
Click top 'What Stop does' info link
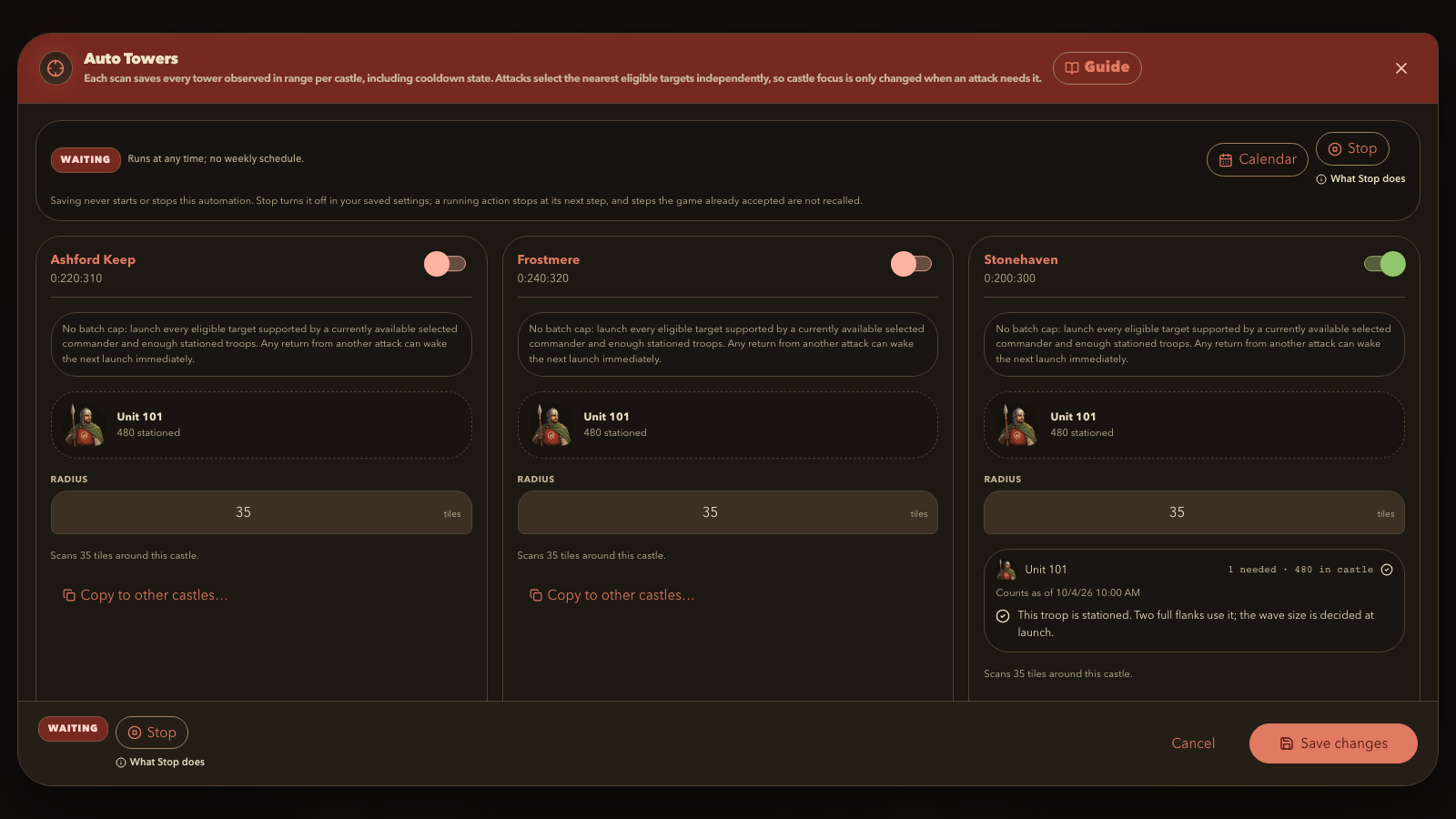tap(1360, 179)
